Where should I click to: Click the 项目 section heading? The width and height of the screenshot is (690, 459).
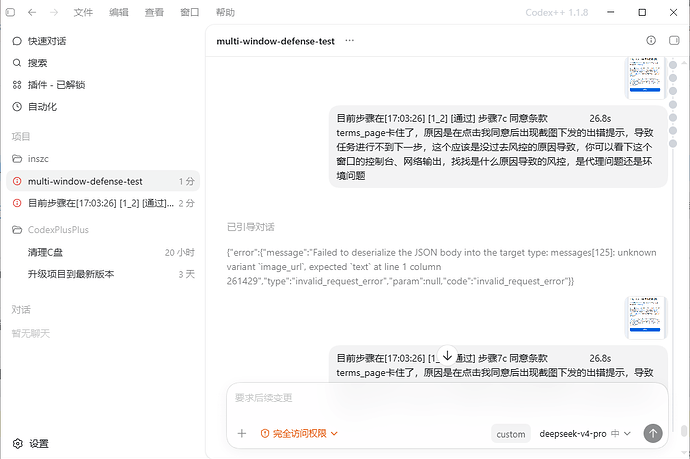point(21,136)
